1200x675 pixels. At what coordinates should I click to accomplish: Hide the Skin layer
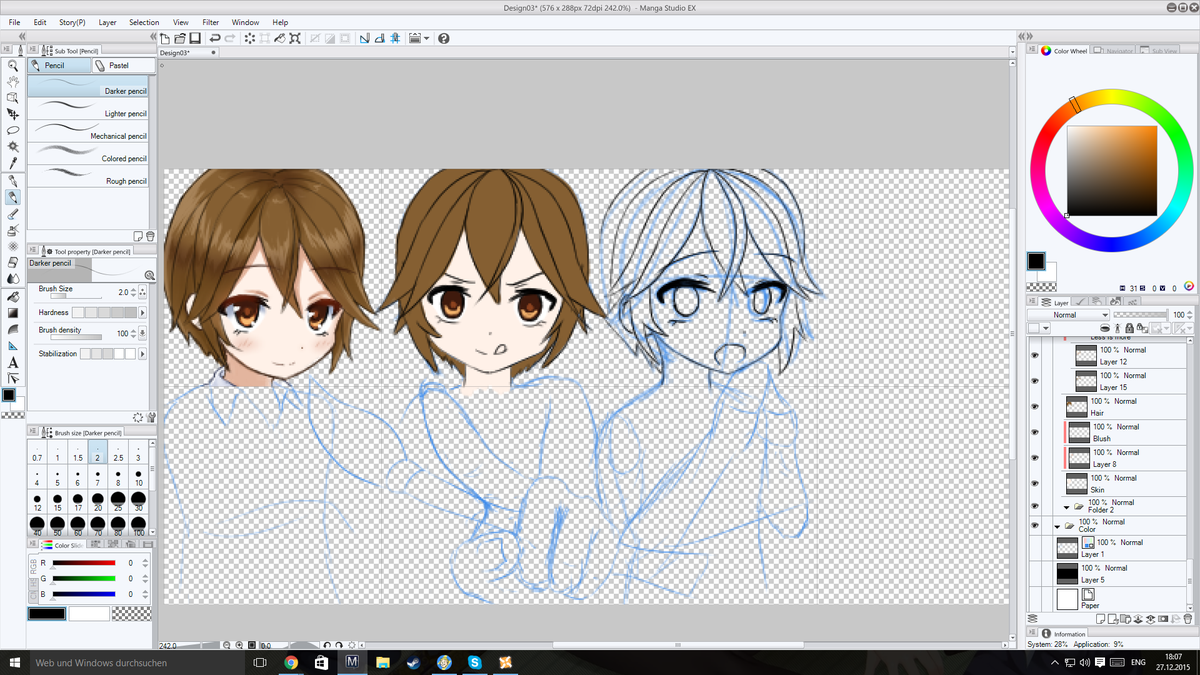click(1035, 484)
